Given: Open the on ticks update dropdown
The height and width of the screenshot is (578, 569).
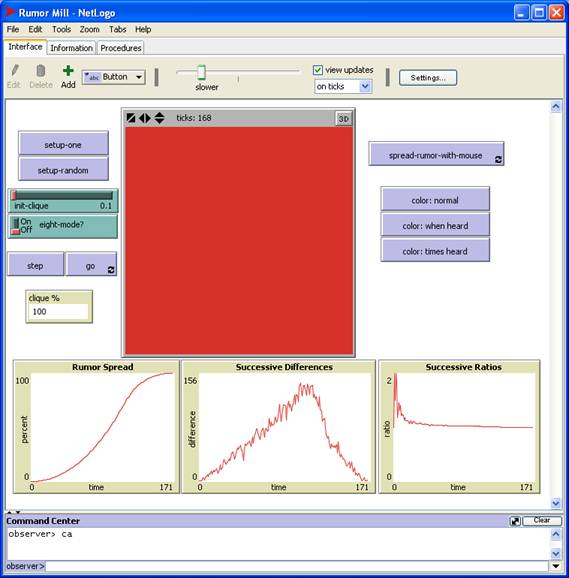Looking at the screenshot, I should tap(343, 87).
